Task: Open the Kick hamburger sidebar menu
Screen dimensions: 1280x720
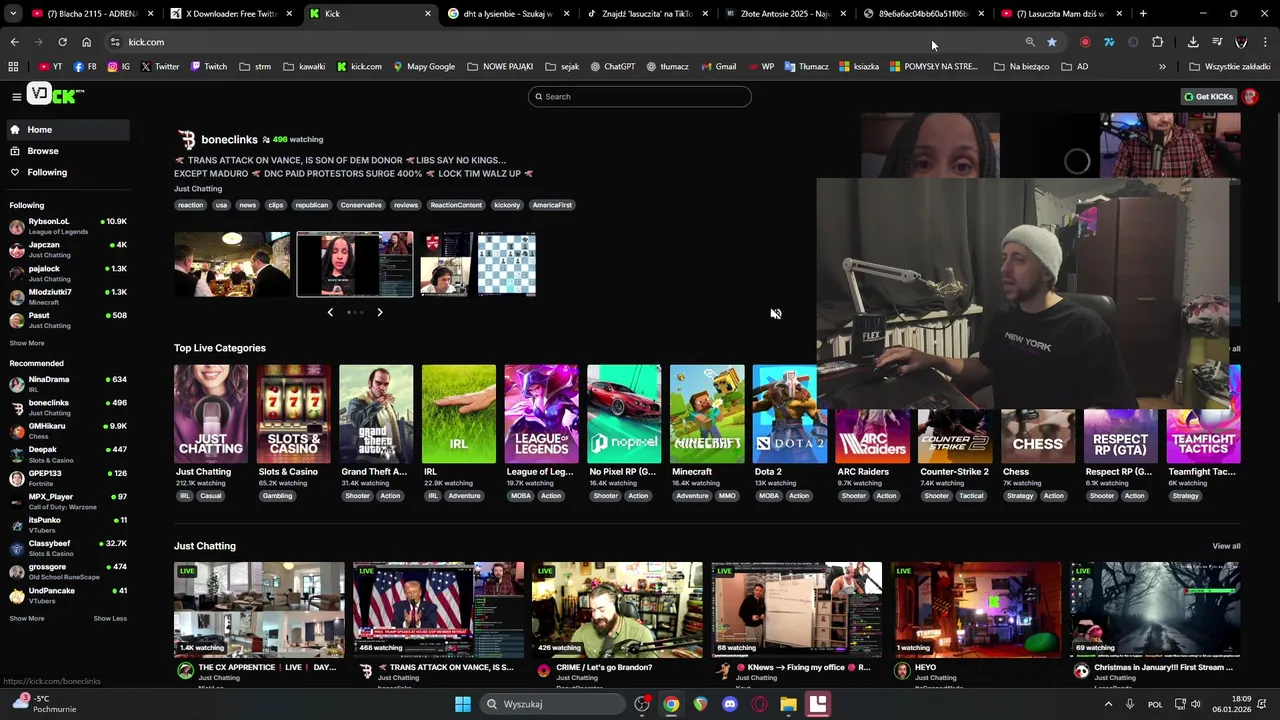Action: point(16,97)
